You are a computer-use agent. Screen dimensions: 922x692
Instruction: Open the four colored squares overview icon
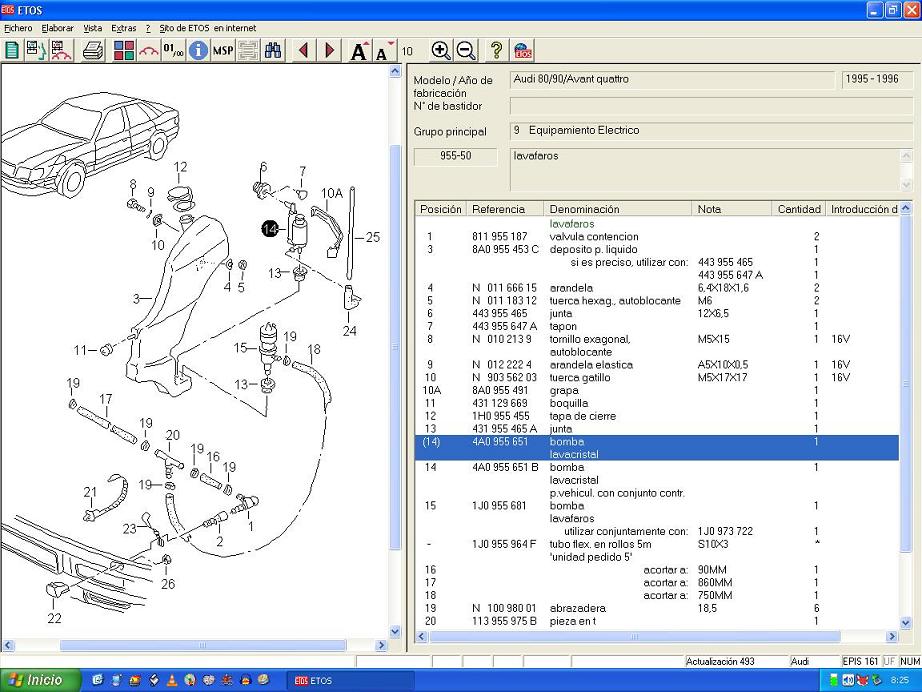[x=124, y=51]
